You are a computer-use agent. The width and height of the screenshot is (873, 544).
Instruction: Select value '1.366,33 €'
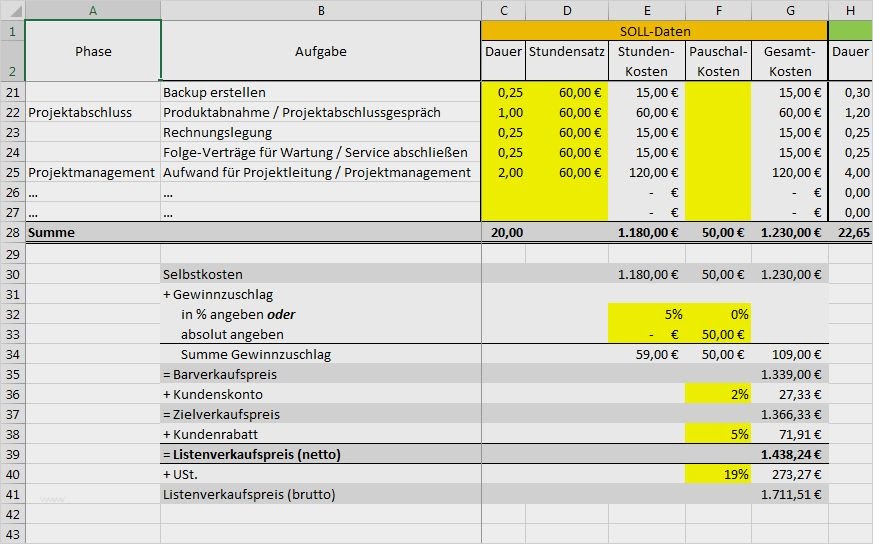click(789, 414)
